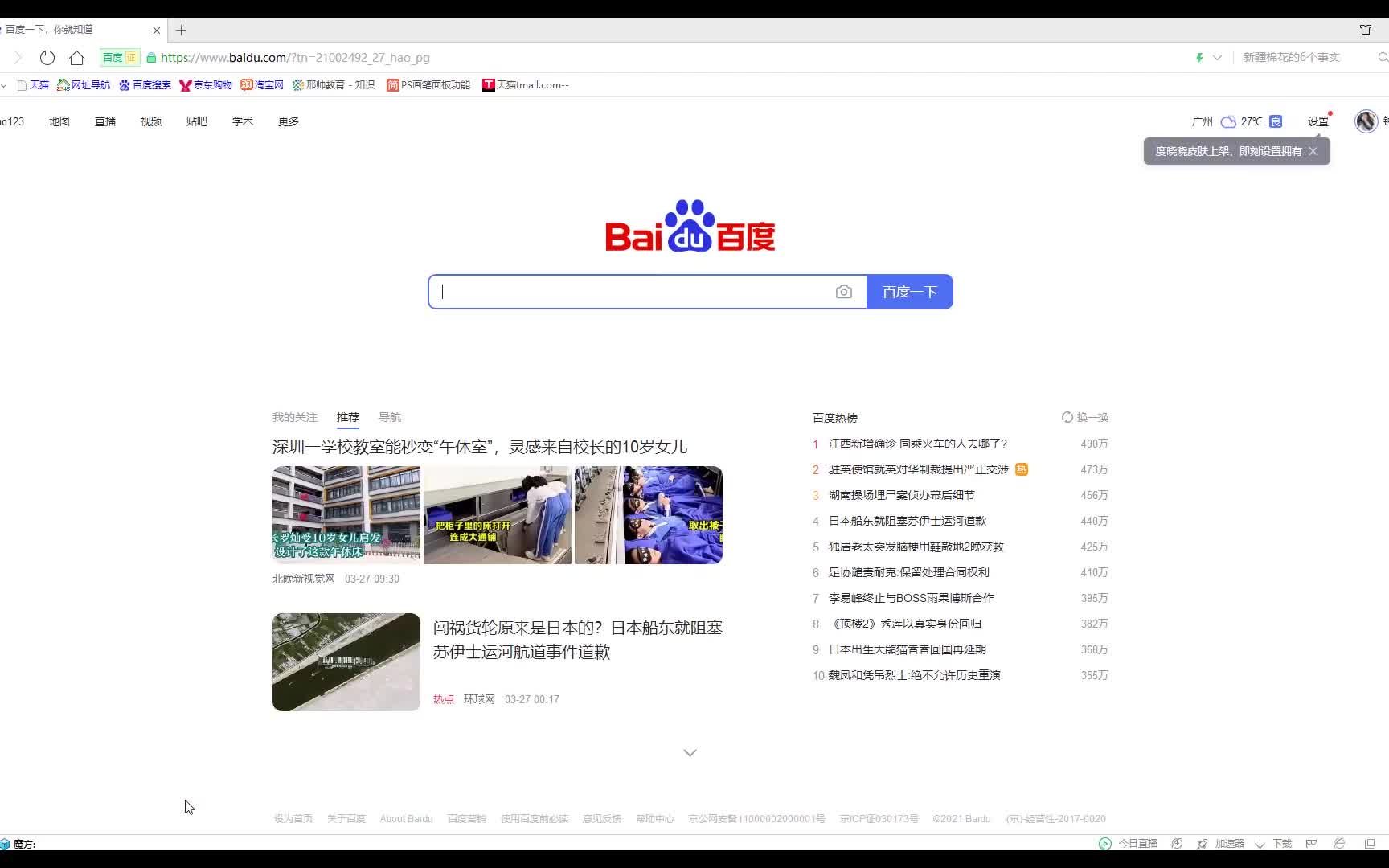Click the 魔方 cube icon in status bar
Viewport: 1389px width, 868px height.
5,844
